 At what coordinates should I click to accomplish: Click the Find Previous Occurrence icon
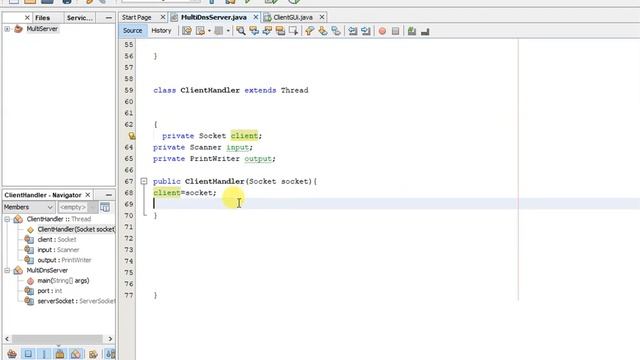254,31
